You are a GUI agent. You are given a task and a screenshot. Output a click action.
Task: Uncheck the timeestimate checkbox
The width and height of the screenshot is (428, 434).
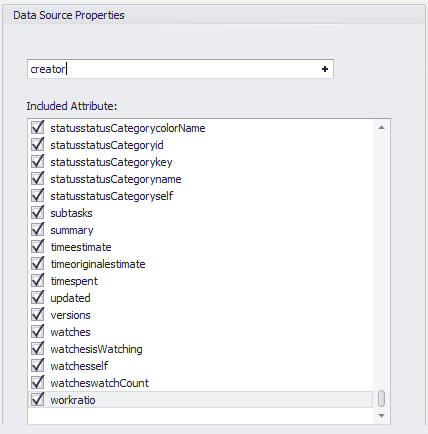coord(37,246)
